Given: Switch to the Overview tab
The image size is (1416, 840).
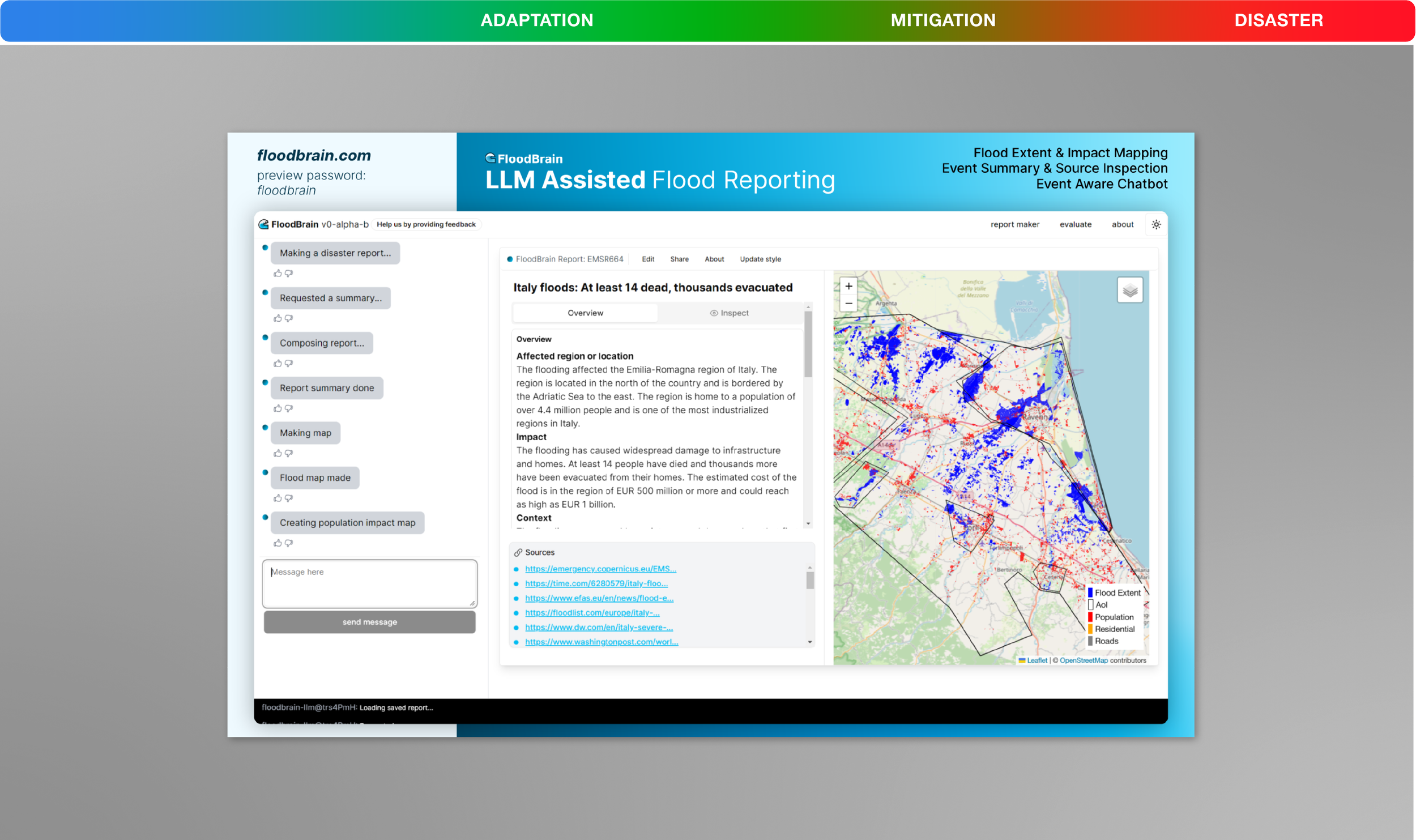Looking at the screenshot, I should click(585, 313).
